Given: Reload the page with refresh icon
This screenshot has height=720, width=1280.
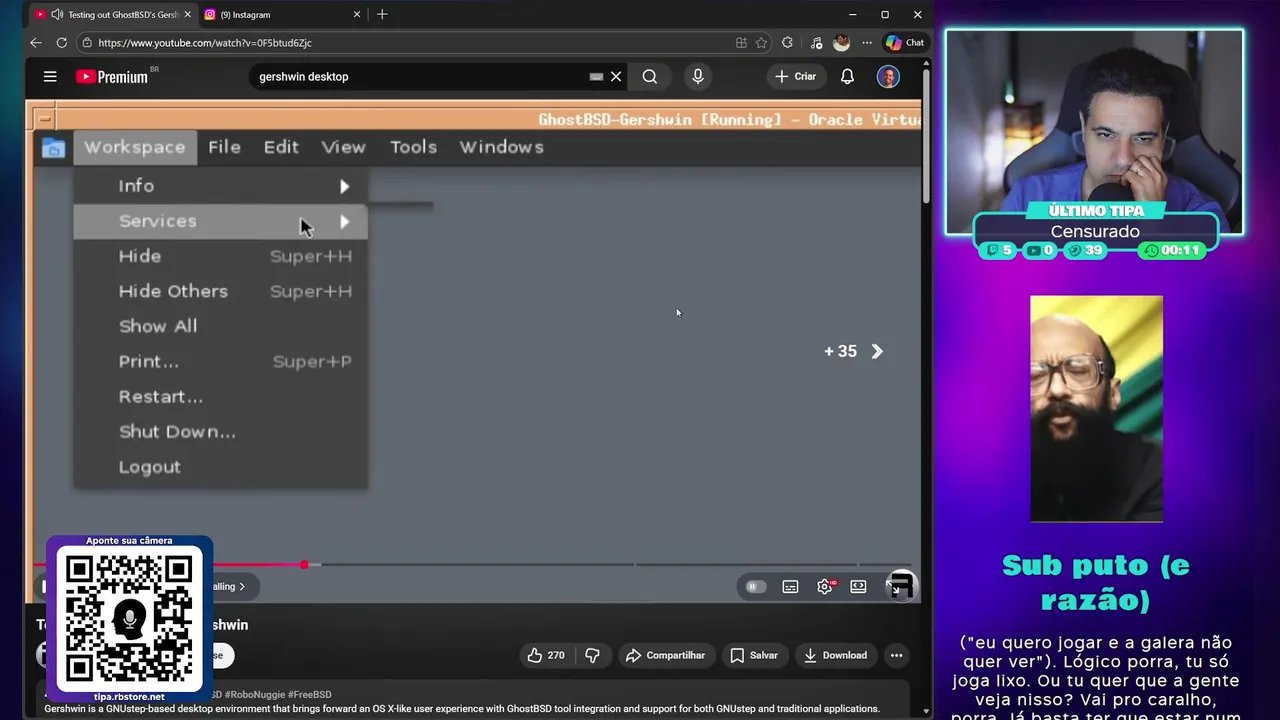Looking at the screenshot, I should [x=62, y=43].
